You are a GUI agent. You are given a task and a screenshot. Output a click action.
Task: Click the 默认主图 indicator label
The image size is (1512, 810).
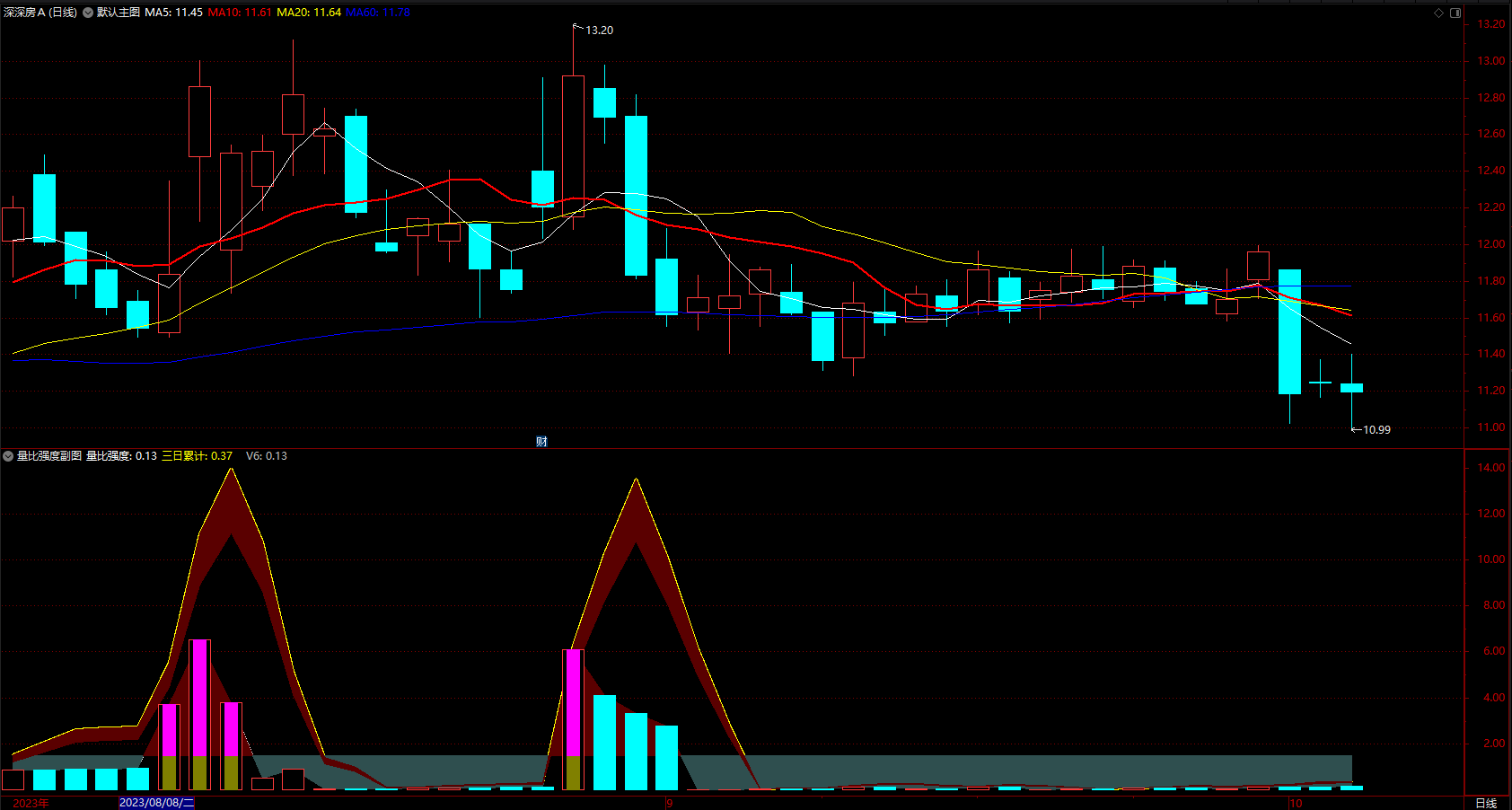[x=119, y=13]
